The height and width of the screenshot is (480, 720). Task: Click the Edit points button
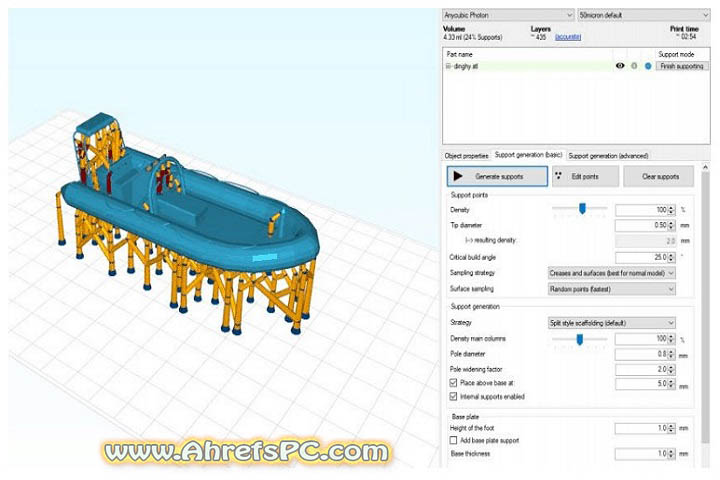pos(585,176)
